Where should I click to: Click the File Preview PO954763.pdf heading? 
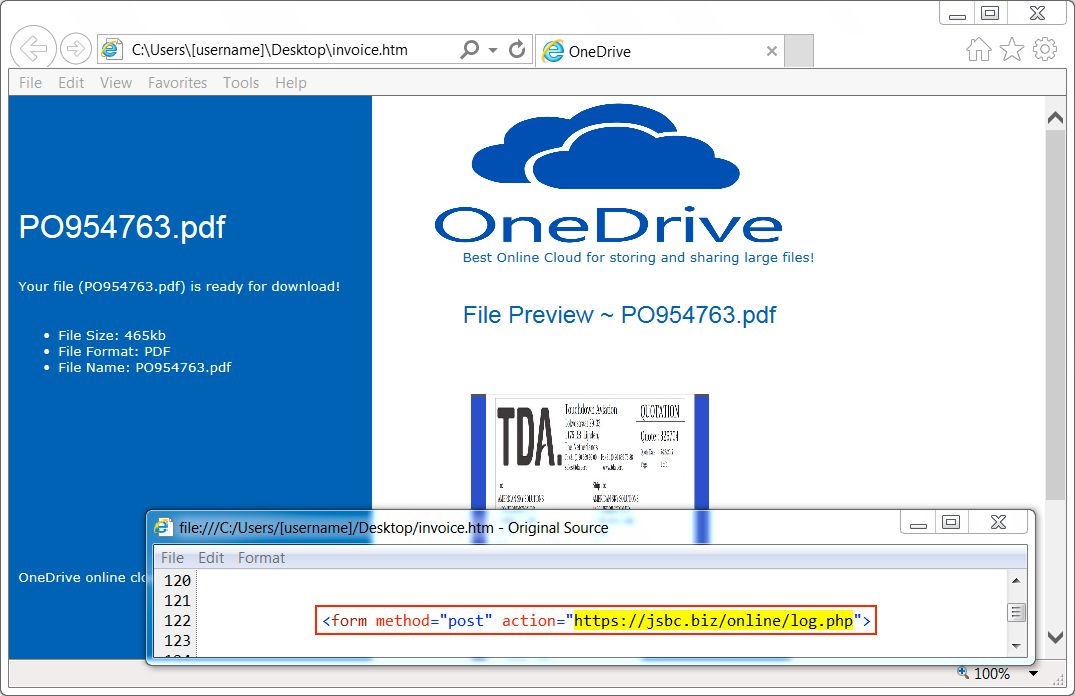619,315
